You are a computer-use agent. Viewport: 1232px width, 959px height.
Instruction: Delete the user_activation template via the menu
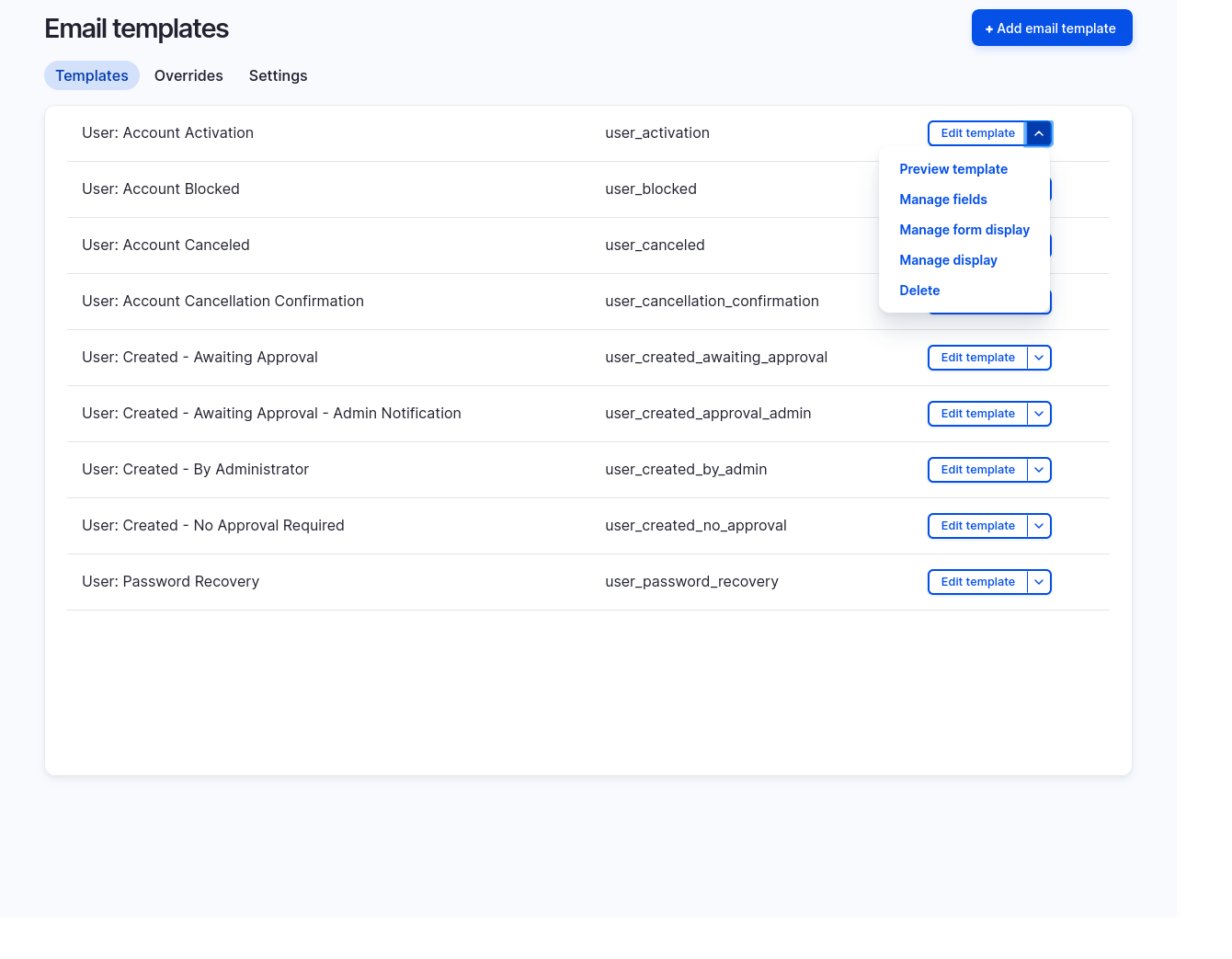[x=919, y=291]
